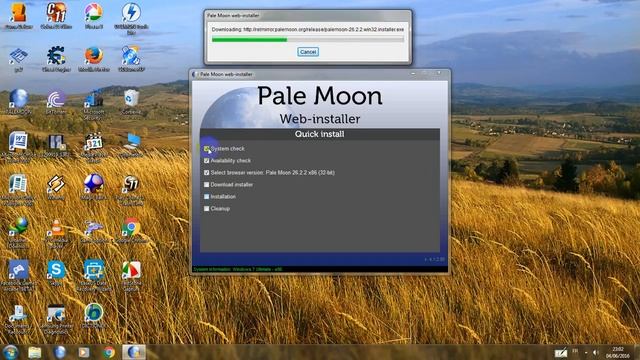Open the Winamp desktop shortcut

(56, 187)
